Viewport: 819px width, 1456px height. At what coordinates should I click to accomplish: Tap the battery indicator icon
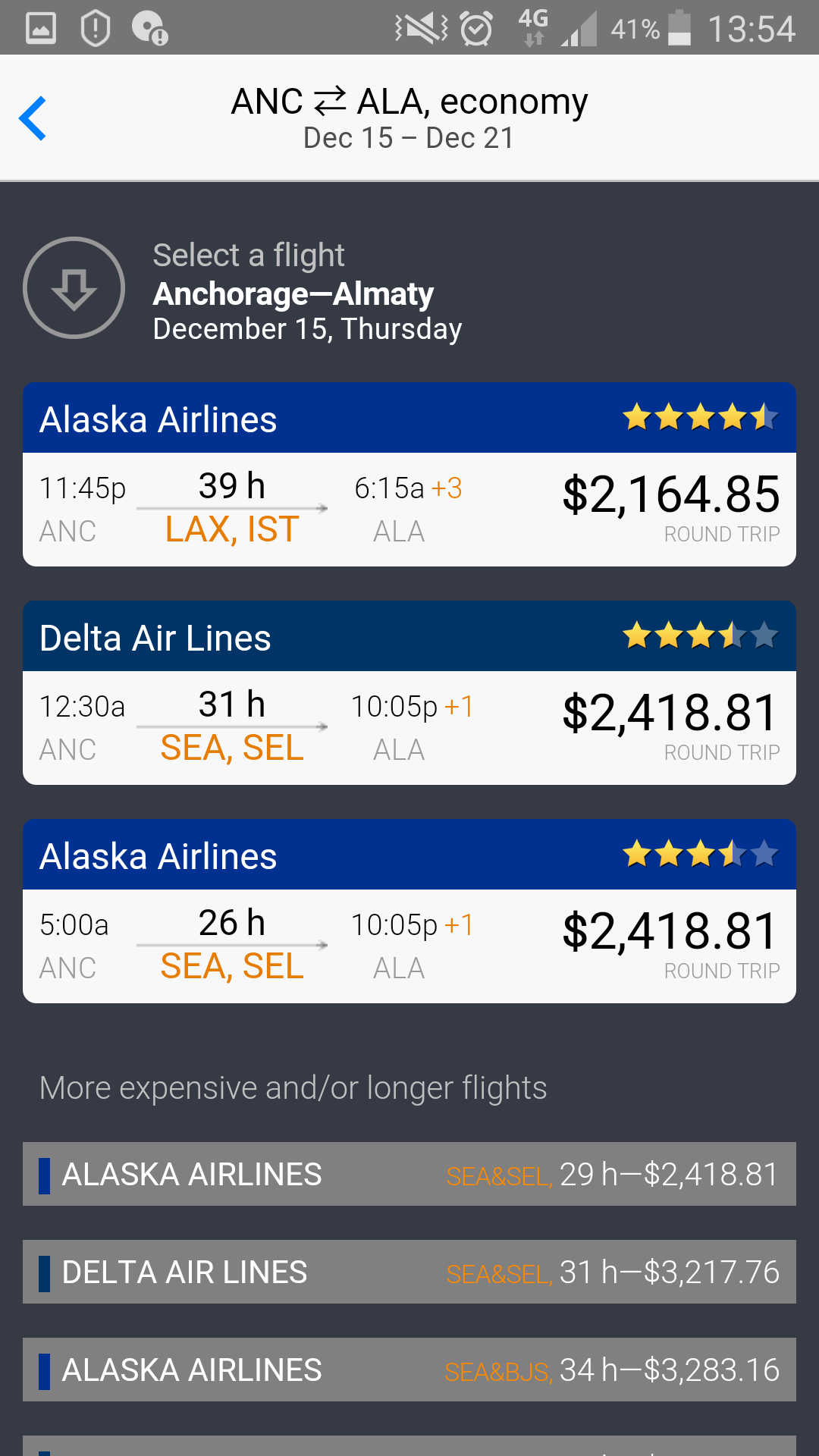679,29
